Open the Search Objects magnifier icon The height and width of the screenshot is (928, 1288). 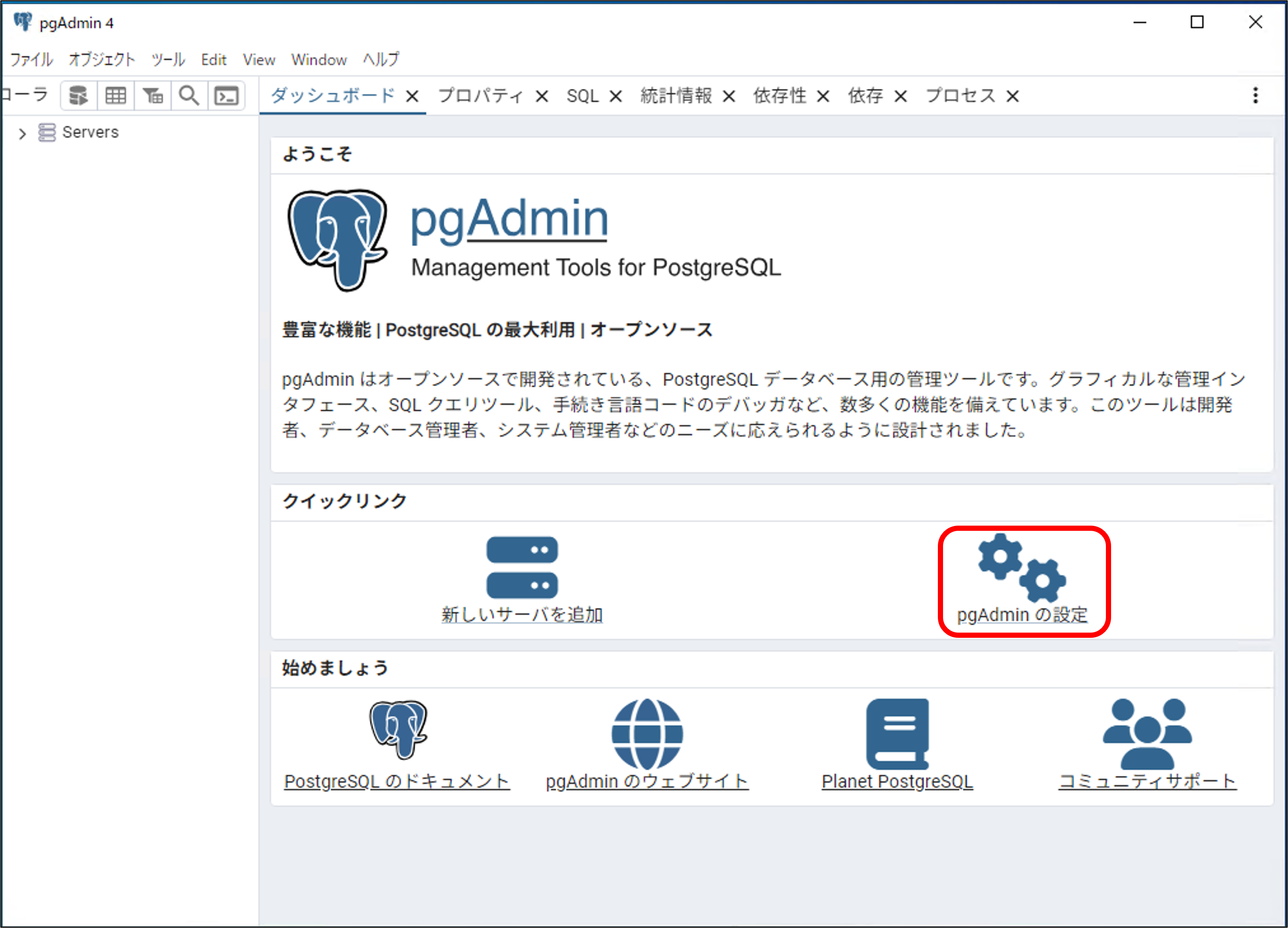(x=189, y=96)
